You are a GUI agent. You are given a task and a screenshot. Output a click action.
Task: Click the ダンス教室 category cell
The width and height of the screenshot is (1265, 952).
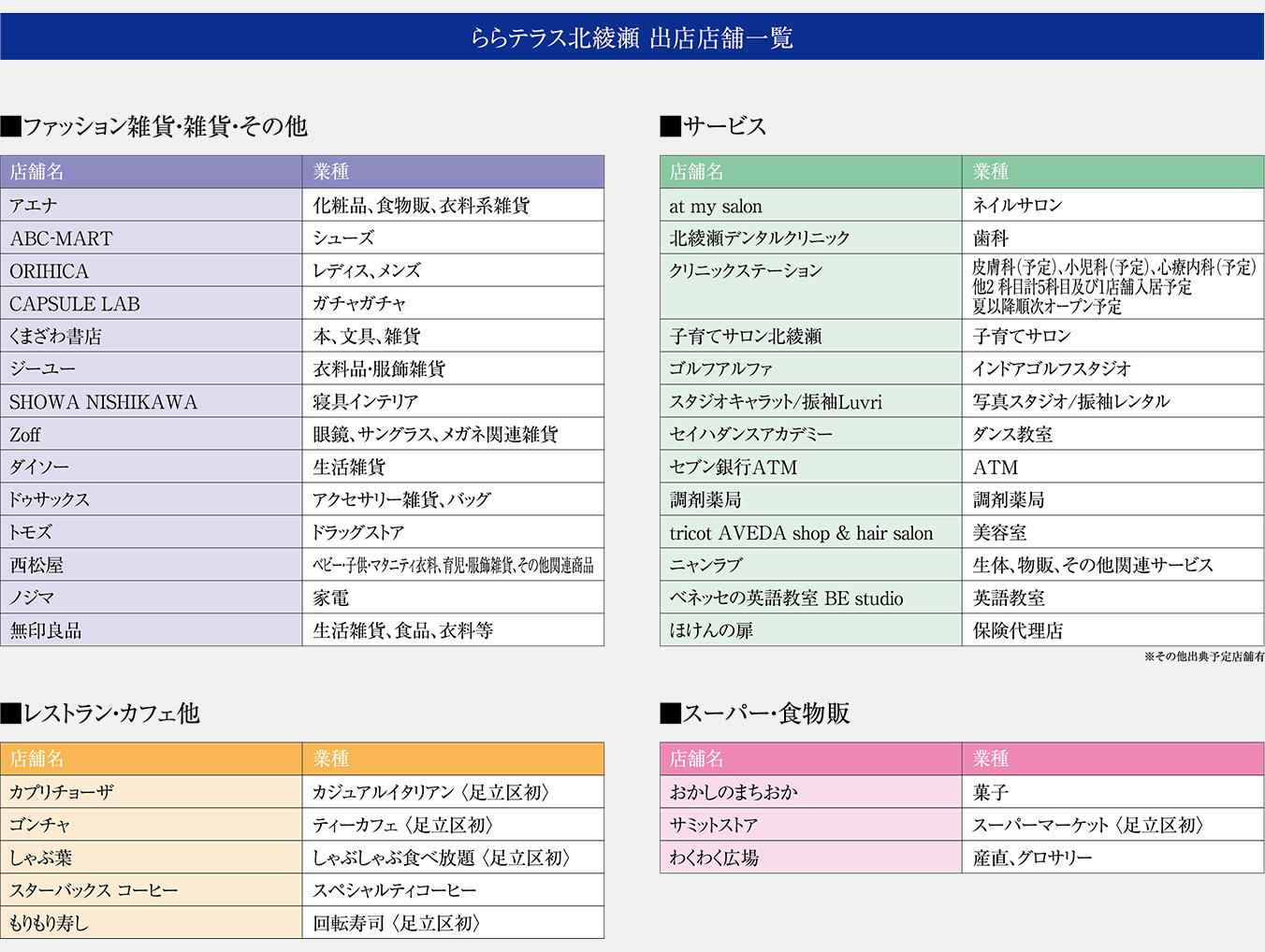point(1112,434)
